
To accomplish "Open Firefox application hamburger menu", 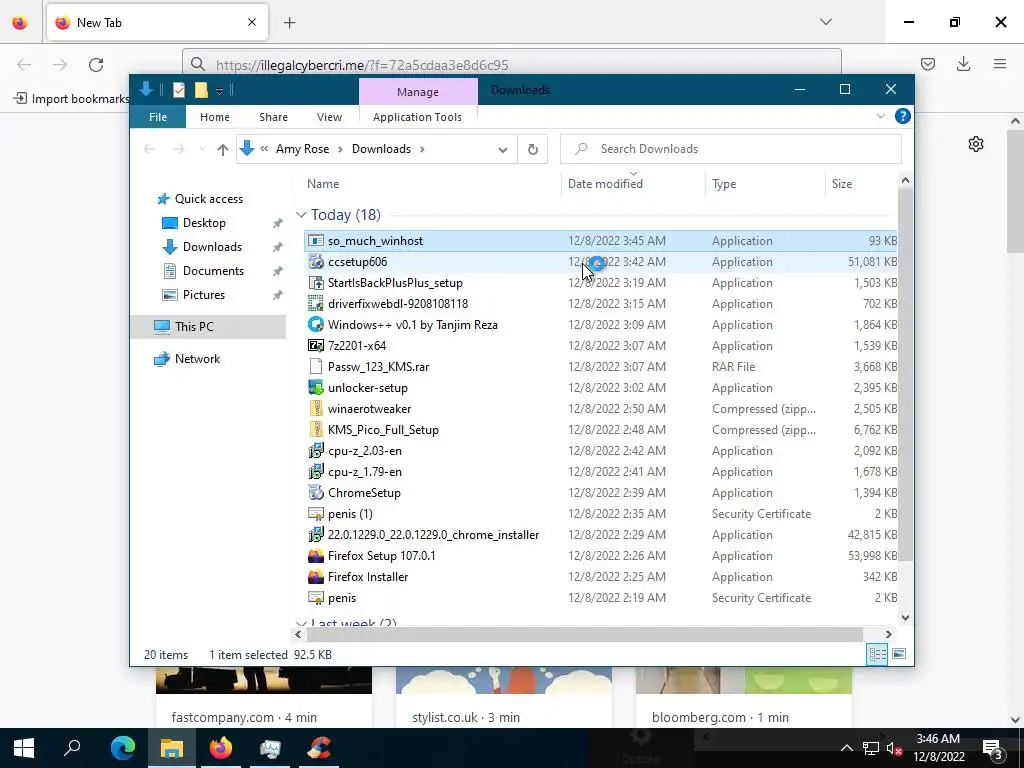I will pyautogui.click(x=1000, y=64).
